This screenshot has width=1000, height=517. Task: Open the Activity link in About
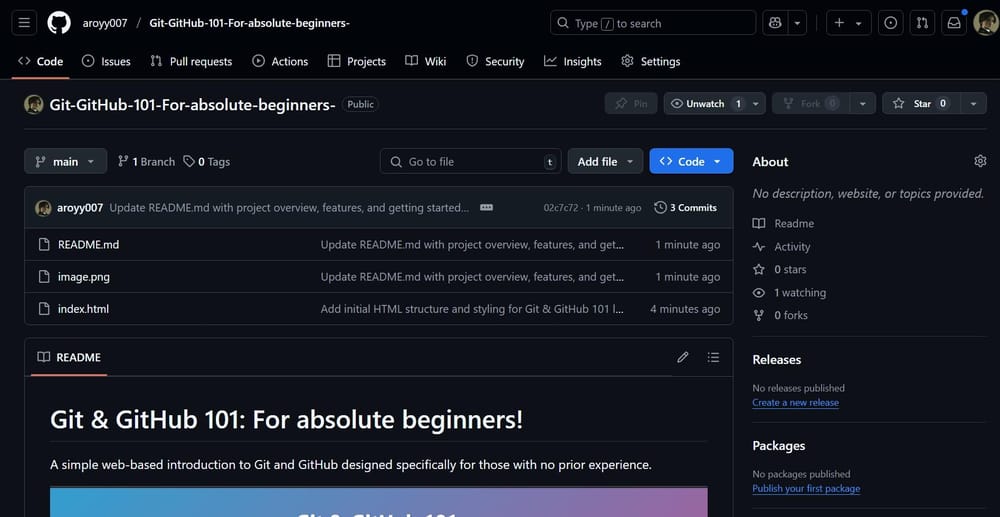[781, 247]
